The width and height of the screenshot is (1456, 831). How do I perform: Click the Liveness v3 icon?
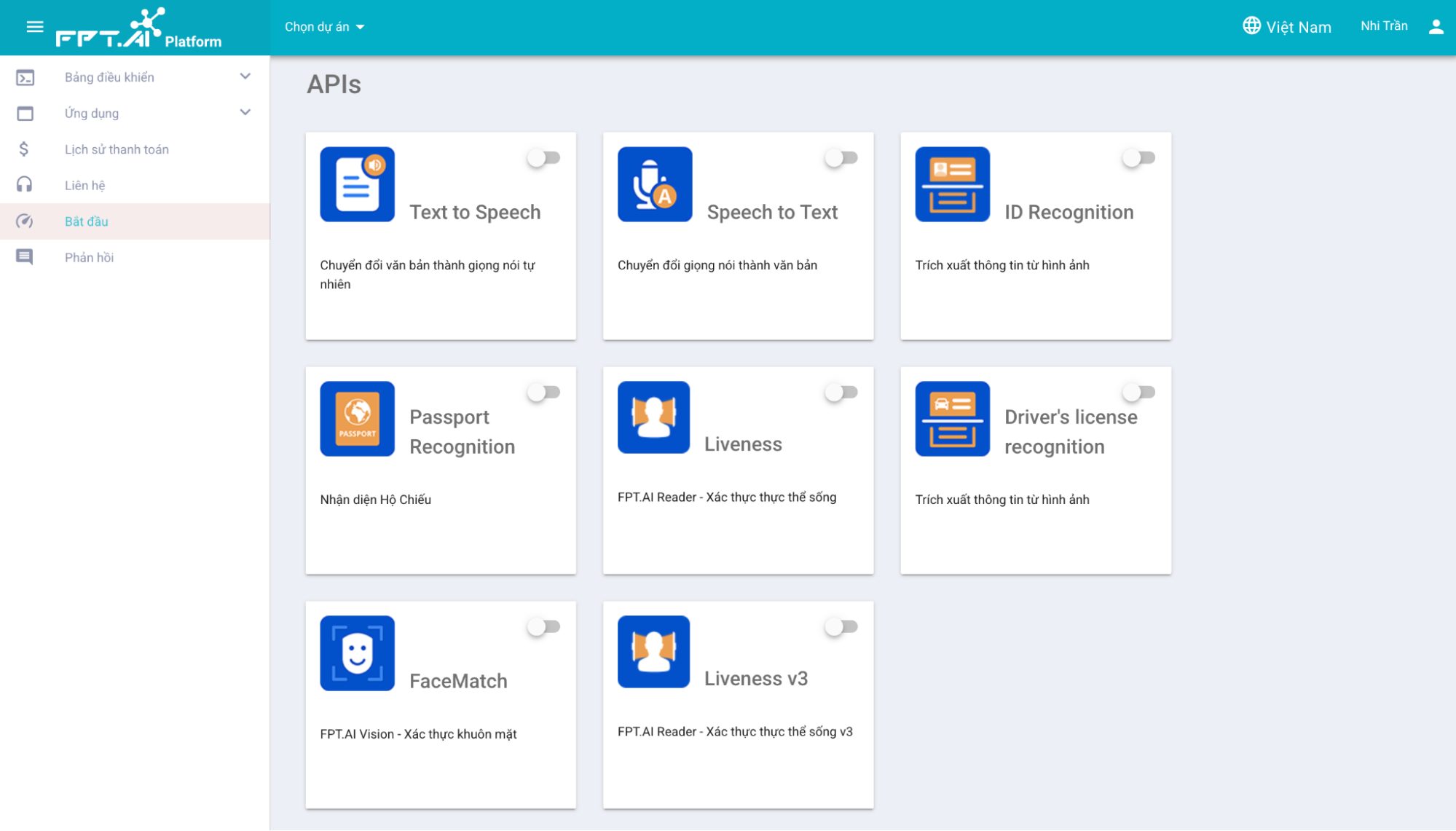[653, 652]
